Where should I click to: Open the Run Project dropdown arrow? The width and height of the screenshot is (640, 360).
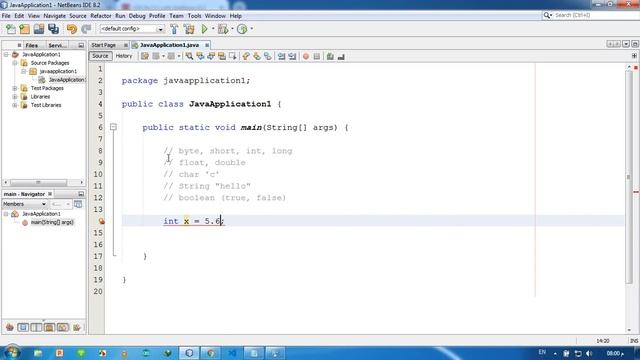click(213, 29)
